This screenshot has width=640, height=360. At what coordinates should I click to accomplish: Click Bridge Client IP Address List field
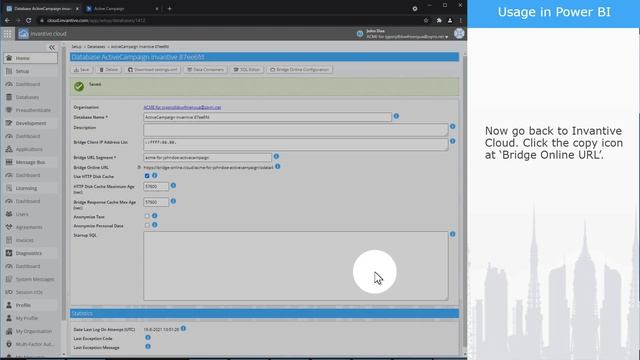296,144
